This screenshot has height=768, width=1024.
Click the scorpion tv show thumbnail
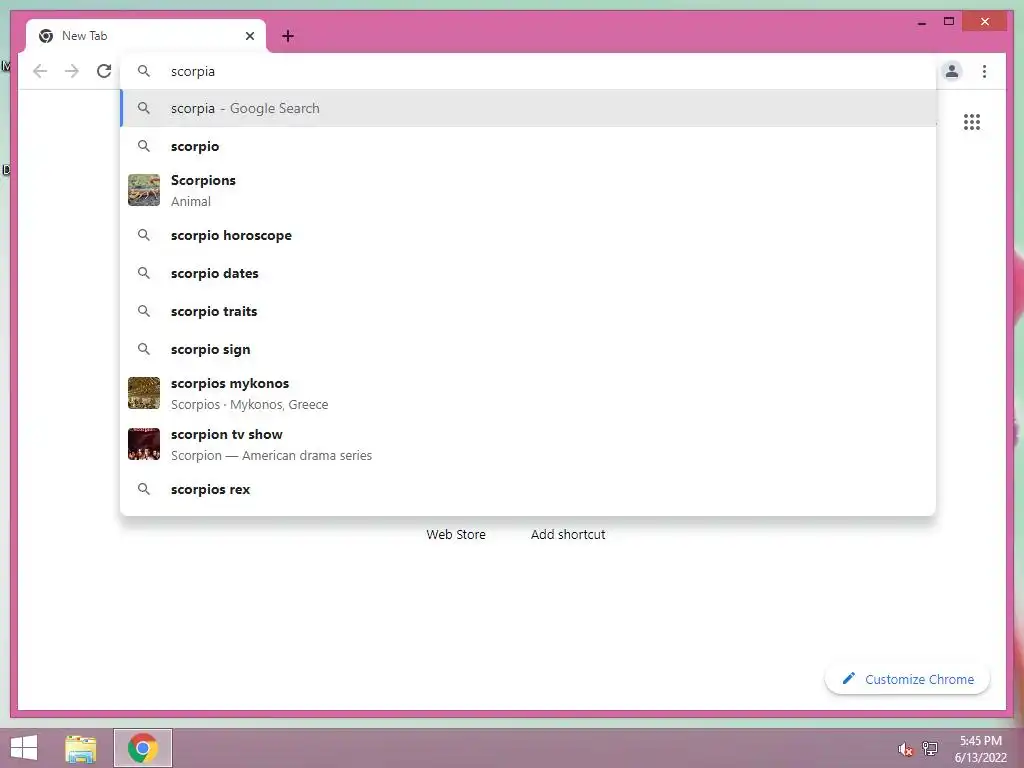click(144, 444)
